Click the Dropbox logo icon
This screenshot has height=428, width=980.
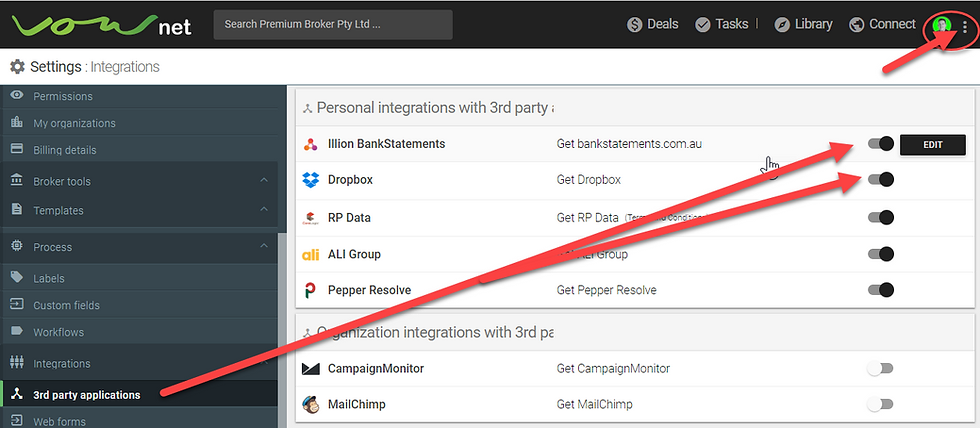click(x=310, y=180)
